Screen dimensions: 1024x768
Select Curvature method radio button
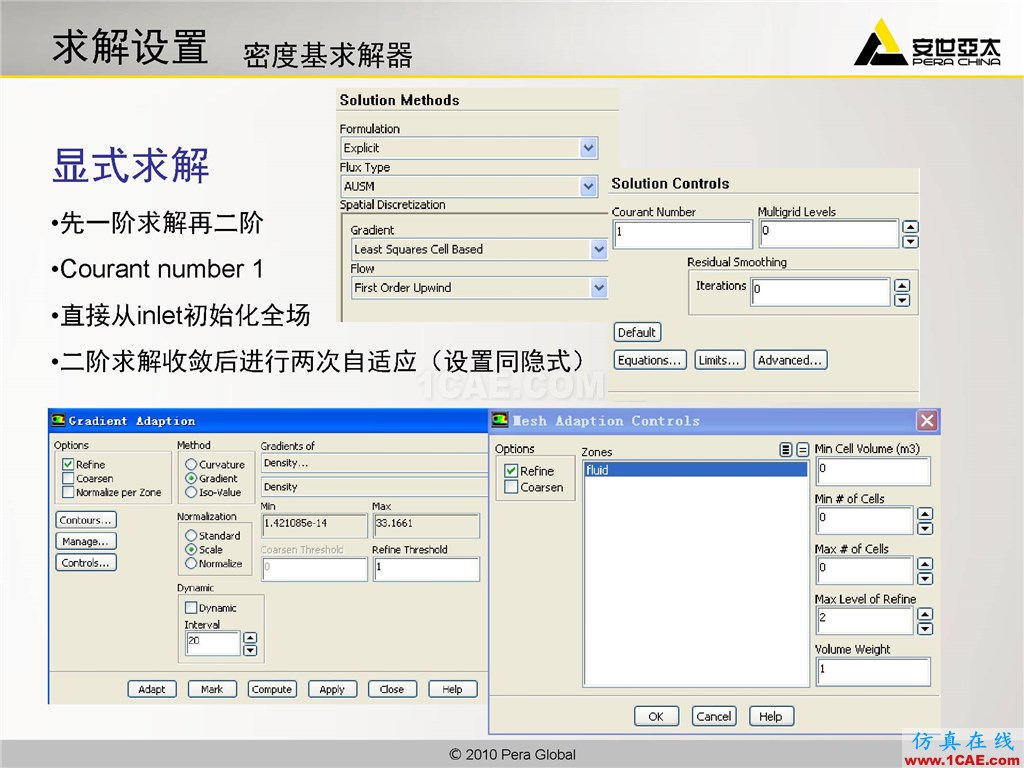(x=191, y=464)
